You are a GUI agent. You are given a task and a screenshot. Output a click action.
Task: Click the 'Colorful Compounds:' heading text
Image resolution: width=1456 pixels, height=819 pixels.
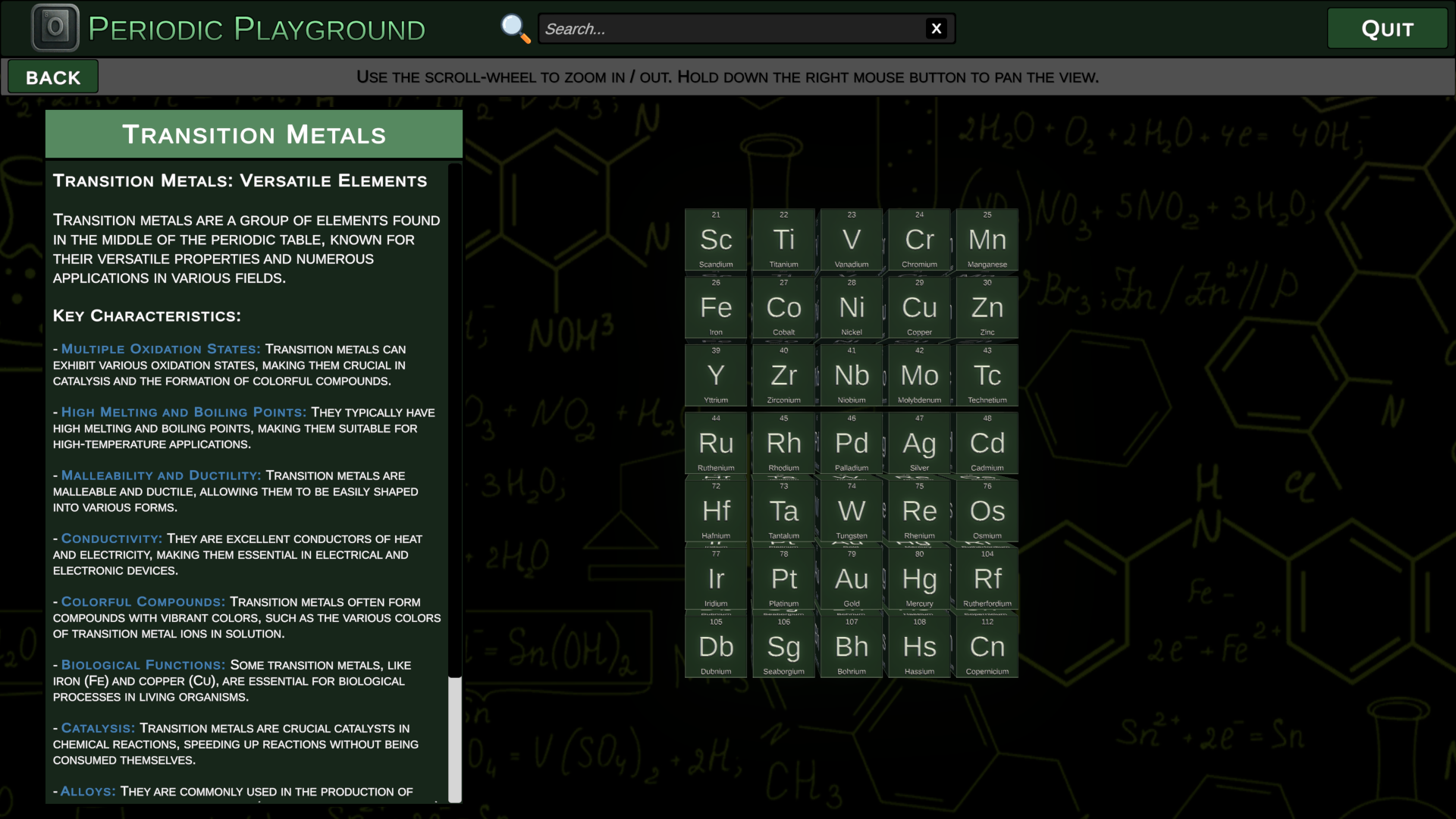click(x=143, y=601)
